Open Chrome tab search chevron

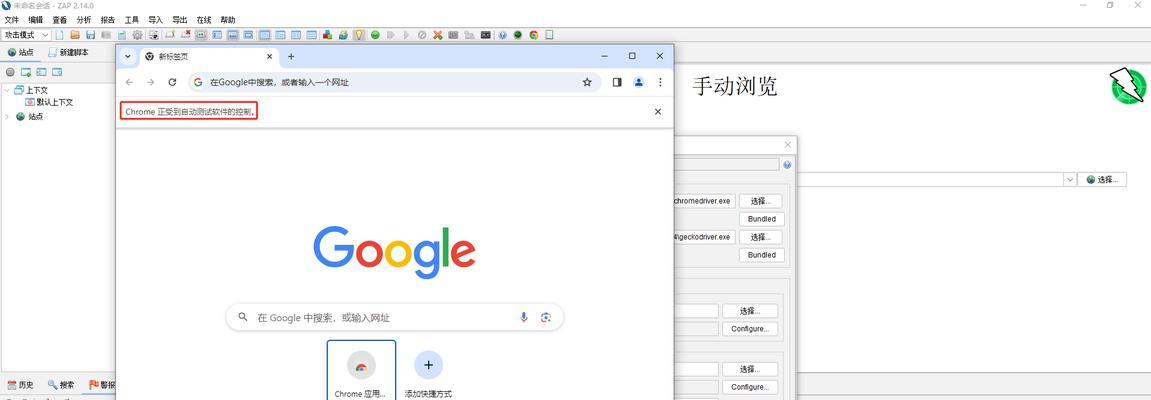128,57
